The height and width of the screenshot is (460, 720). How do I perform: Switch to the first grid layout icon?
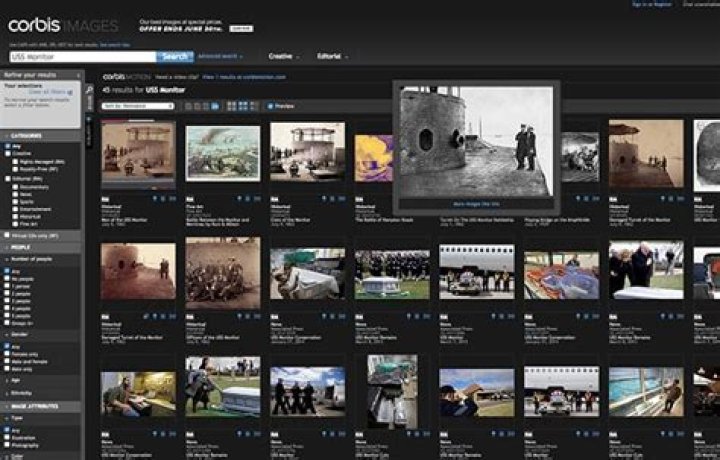[x=232, y=107]
